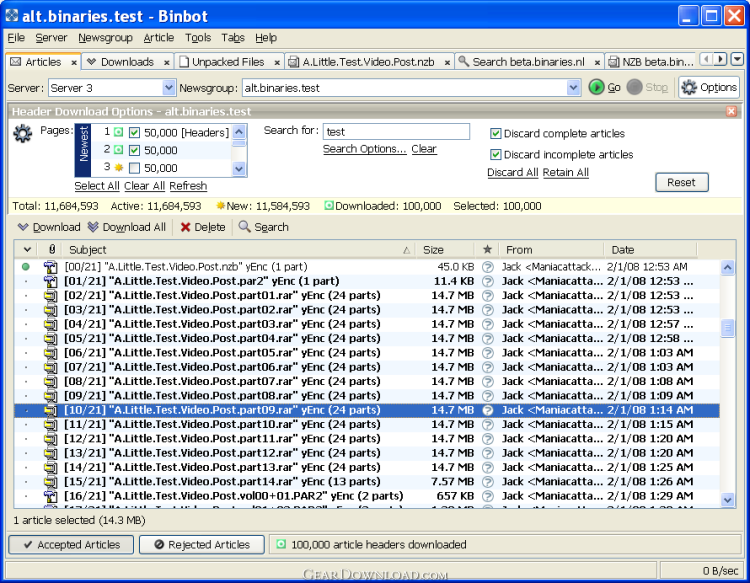This screenshot has height=583, width=750.
Task: Close the Header Download Options panel
Action: 731,111
